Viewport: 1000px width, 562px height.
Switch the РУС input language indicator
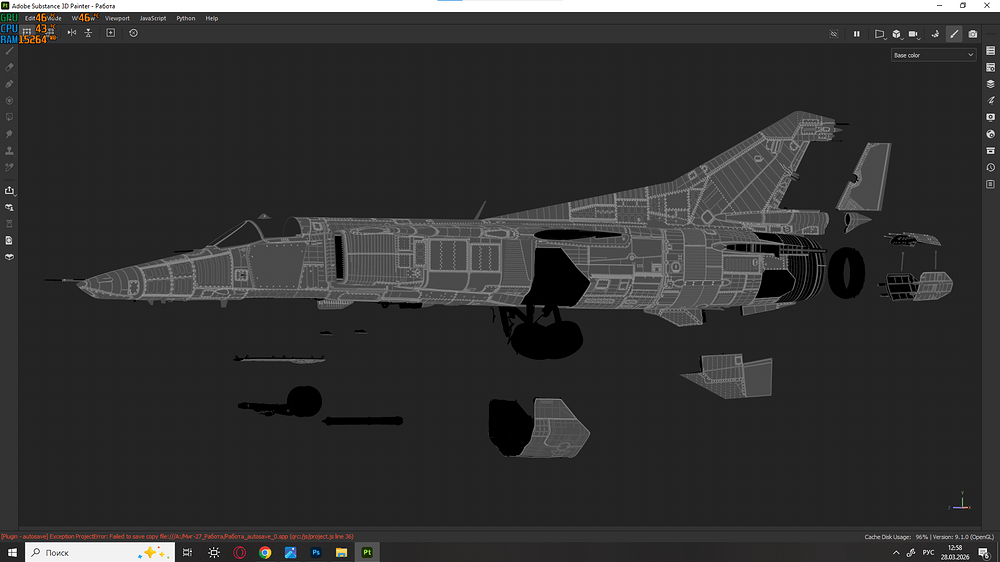[x=928, y=552]
